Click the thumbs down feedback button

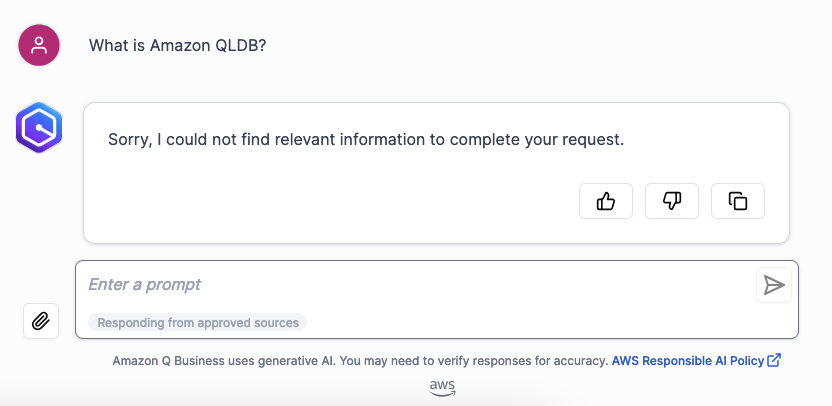coord(672,201)
